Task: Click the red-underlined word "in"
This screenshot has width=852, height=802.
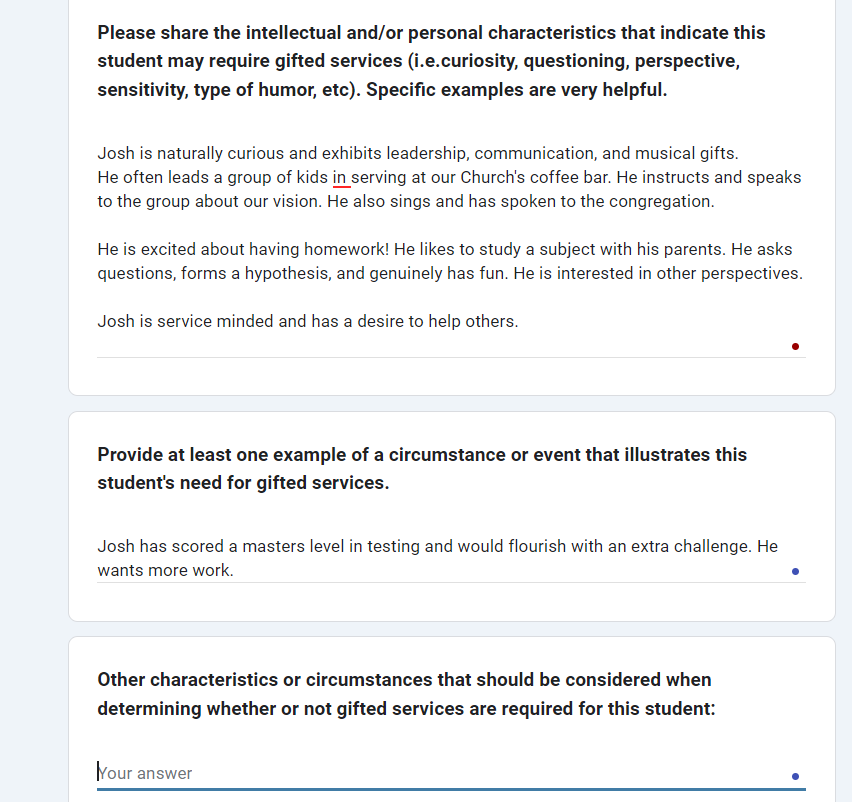Action: click(341, 178)
